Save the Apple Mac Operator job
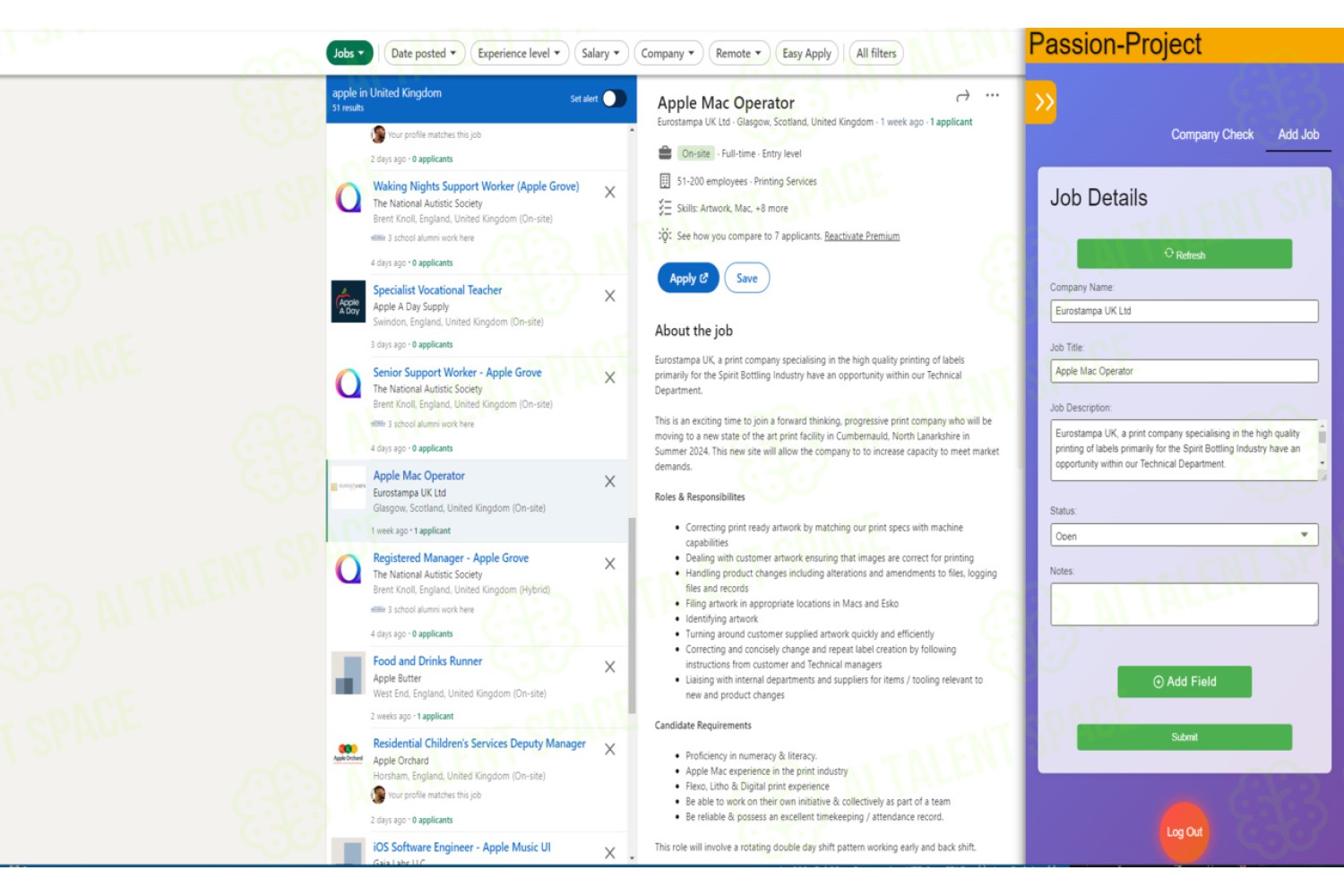1344x896 pixels. pyautogui.click(x=746, y=279)
